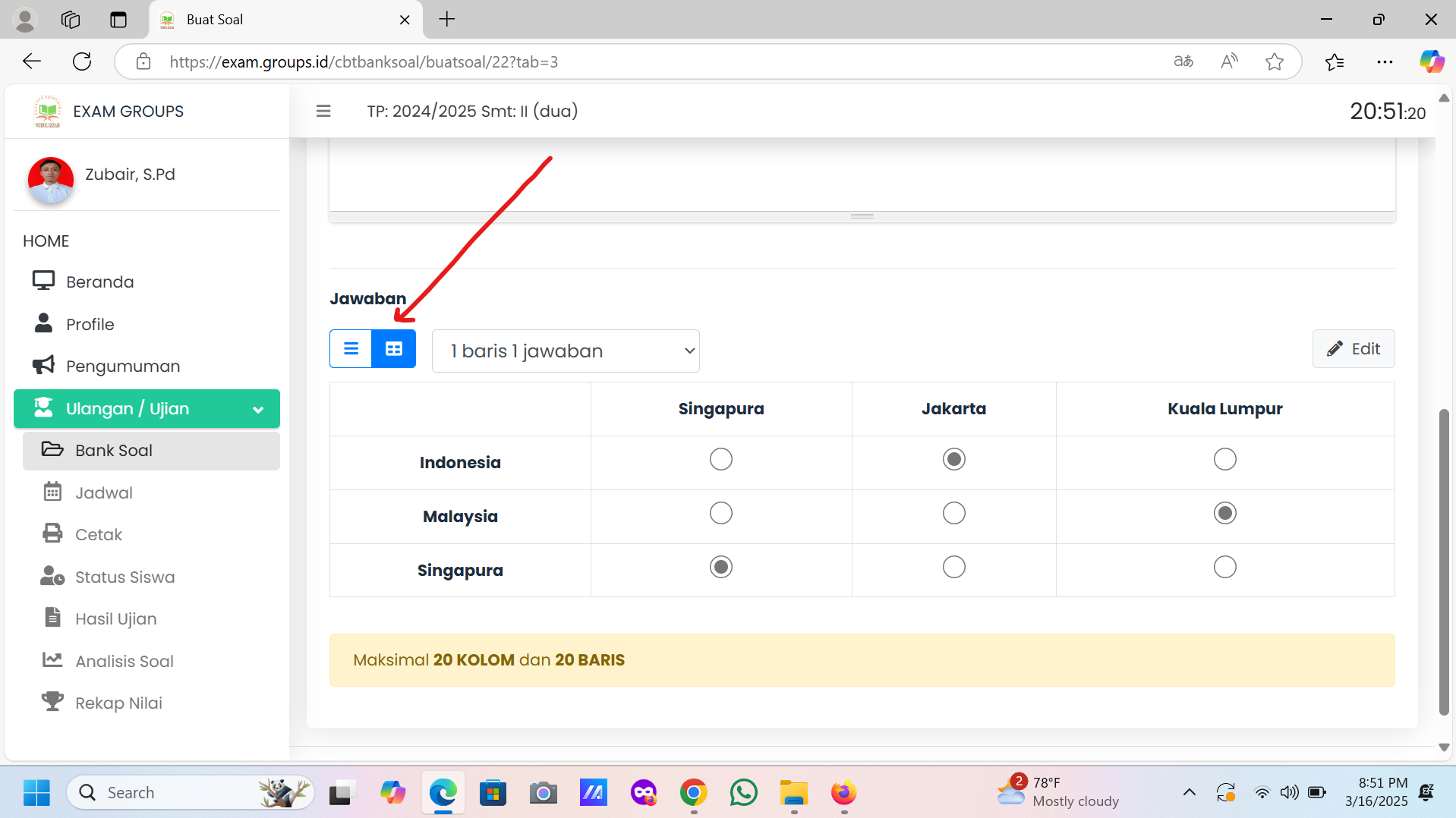This screenshot has height=818, width=1456.
Task: Select Kuala Lumpur radio for Singapura row
Action: [1224, 568]
